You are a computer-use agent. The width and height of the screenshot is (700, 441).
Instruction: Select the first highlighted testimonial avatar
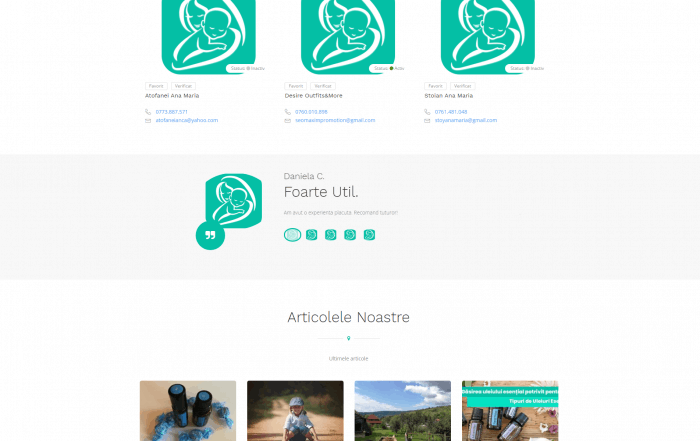tap(292, 235)
